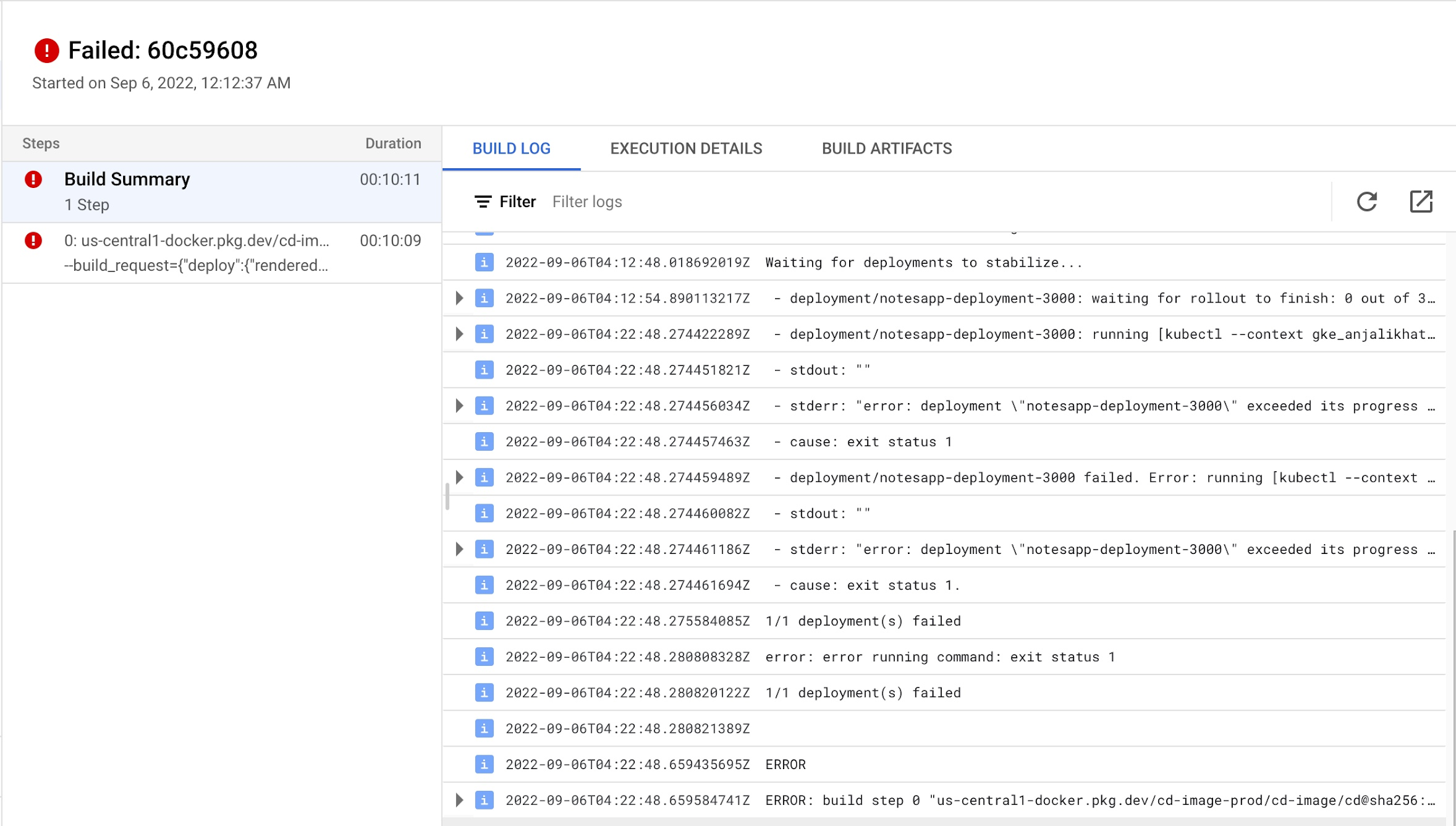
Task: Click info icon on 280820122Z deployment failed row
Action: tap(484, 692)
